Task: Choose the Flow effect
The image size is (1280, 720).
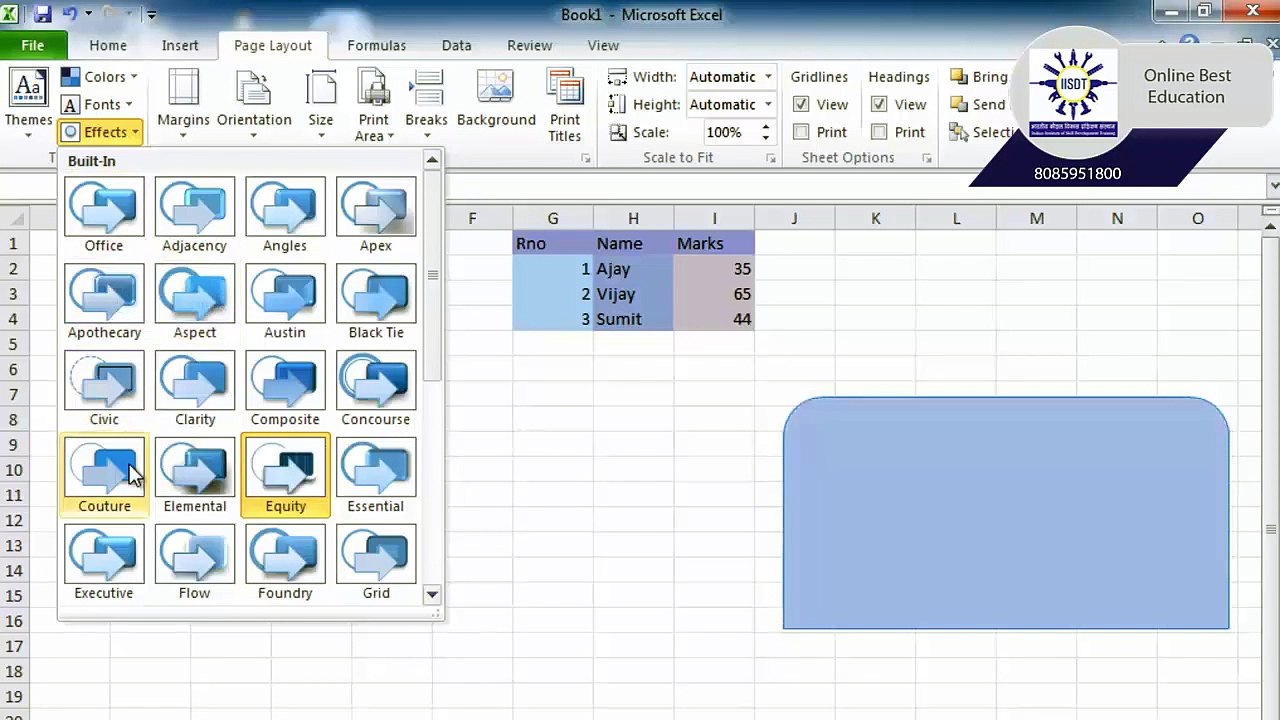Action: point(195,563)
